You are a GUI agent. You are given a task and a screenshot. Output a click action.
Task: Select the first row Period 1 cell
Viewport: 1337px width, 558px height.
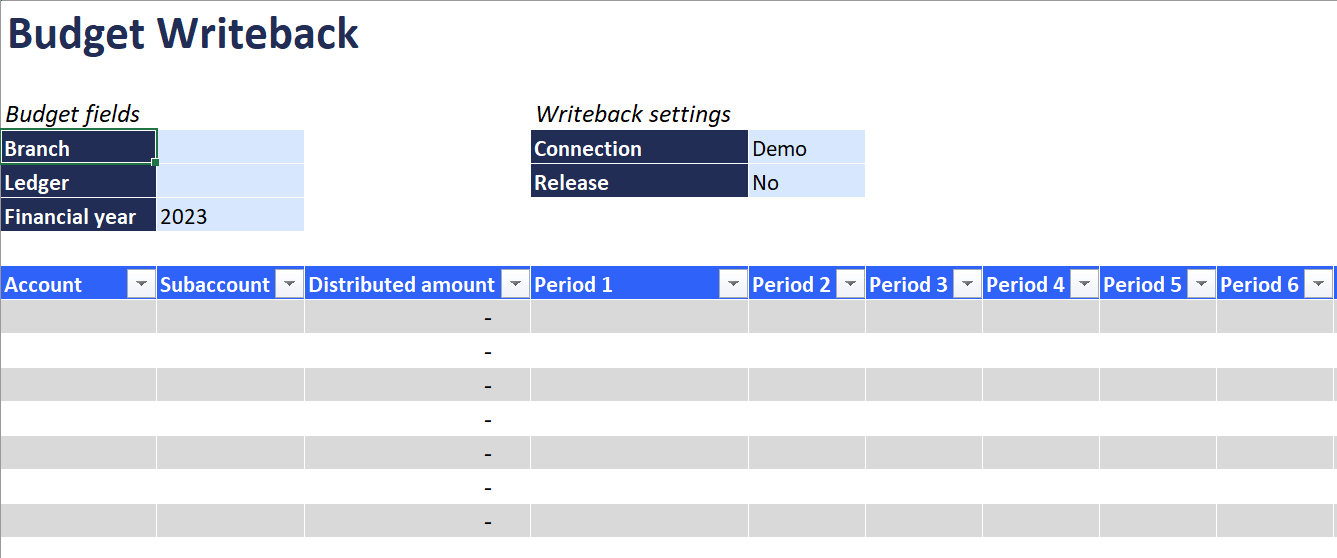(639, 317)
